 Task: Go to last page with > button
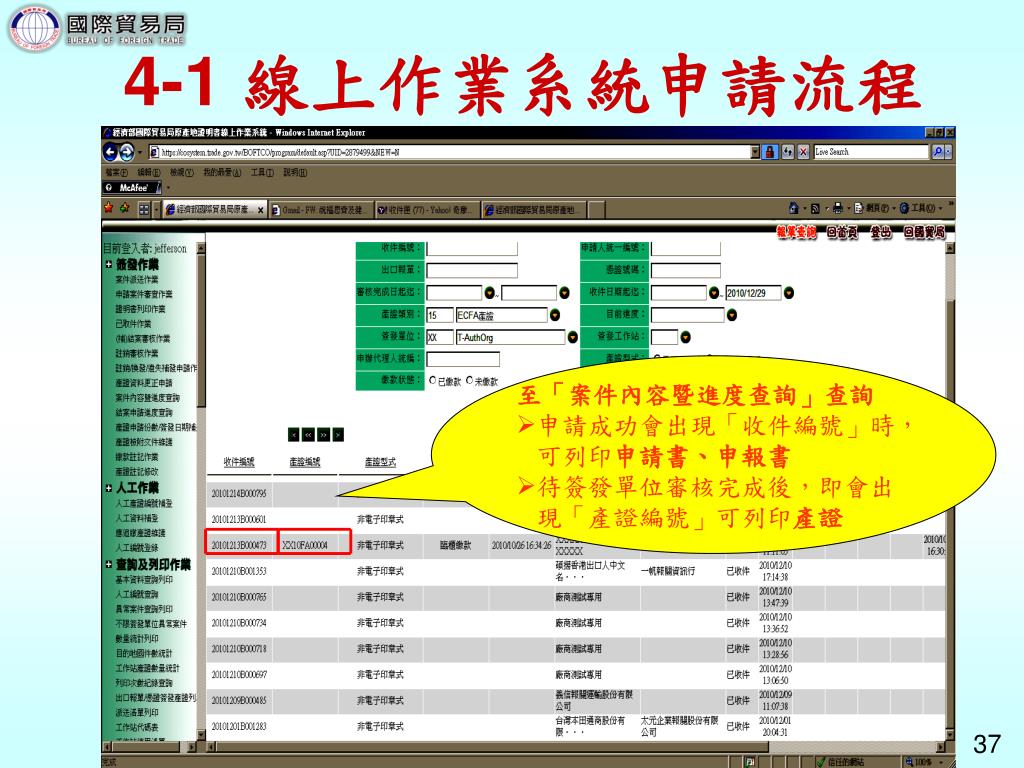coord(338,435)
